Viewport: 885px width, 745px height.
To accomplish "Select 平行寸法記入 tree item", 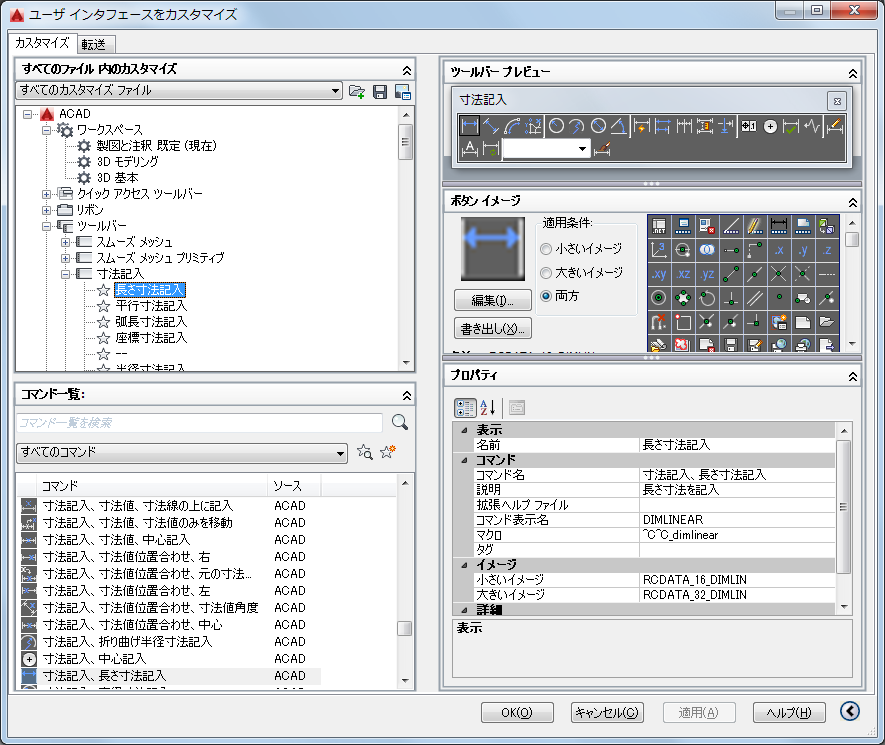I will [x=151, y=306].
